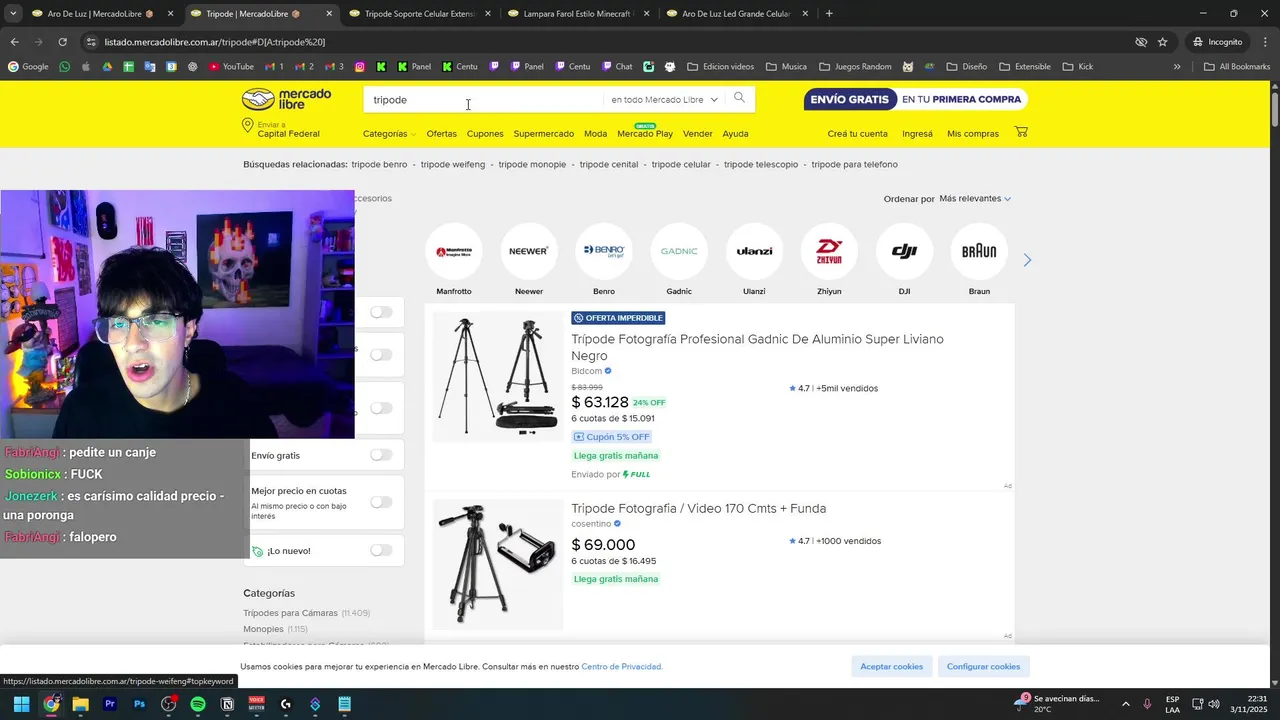Open Notion from the taskbar

227,704
